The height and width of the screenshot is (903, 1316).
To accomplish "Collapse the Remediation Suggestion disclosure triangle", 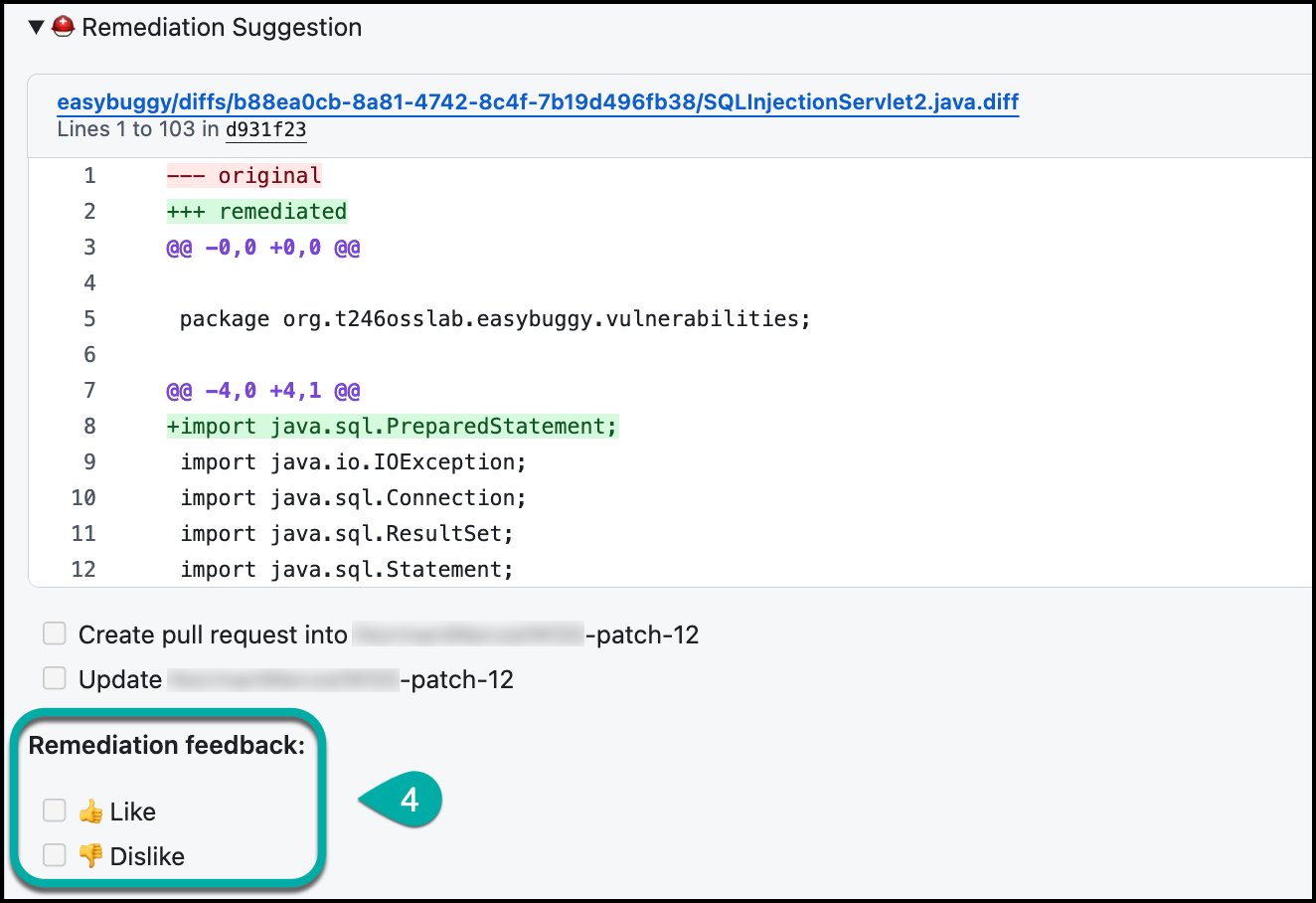I will [37, 28].
